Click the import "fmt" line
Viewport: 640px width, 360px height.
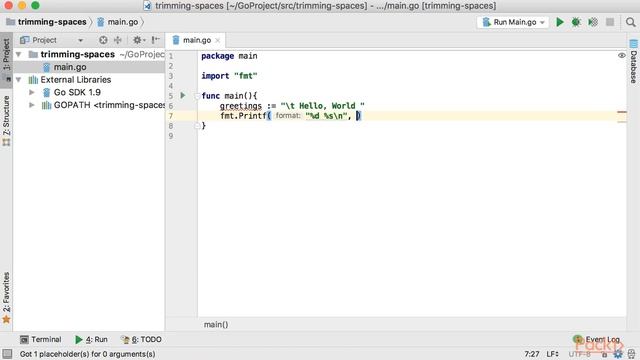pos(229,76)
